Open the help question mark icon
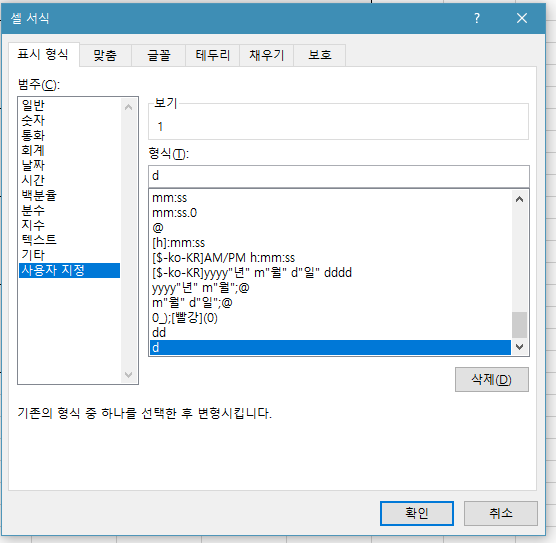This screenshot has width=556, height=543. (x=477, y=18)
